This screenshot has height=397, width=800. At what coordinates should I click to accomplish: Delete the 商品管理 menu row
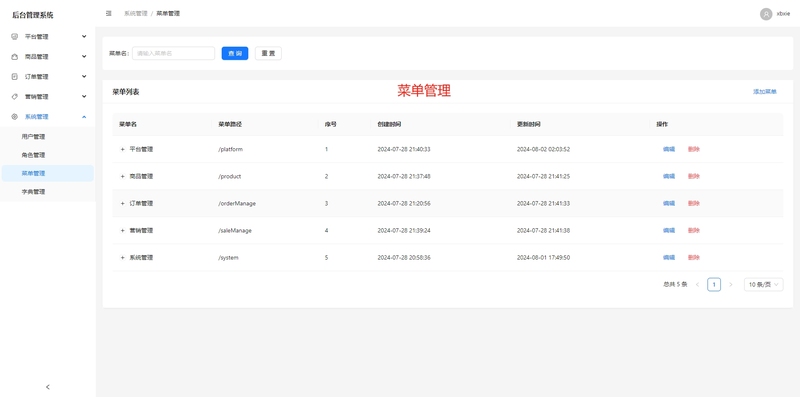pyautogui.click(x=694, y=177)
